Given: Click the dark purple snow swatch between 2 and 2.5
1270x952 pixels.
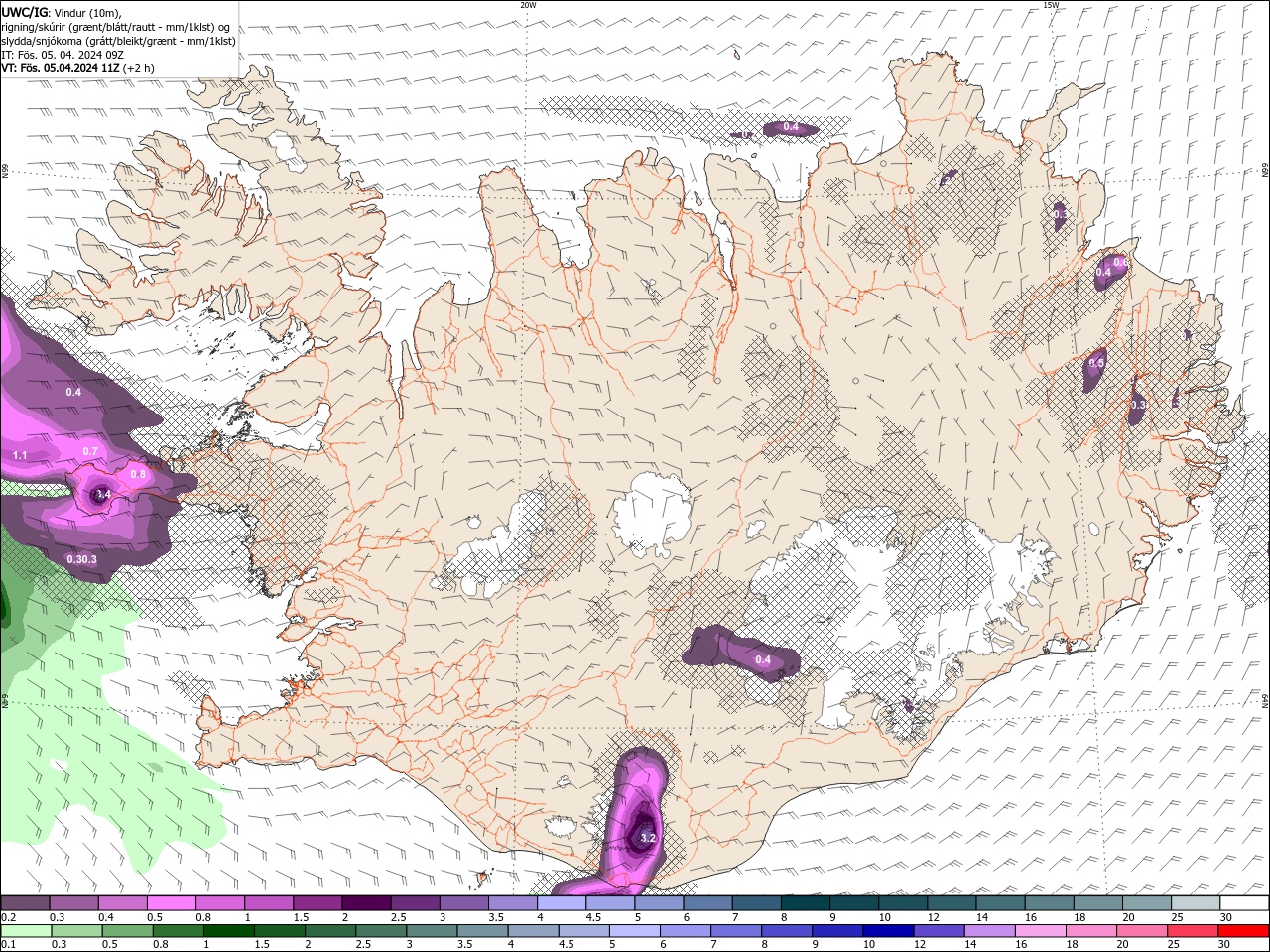Looking at the screenshot, I should coord(366,902).
